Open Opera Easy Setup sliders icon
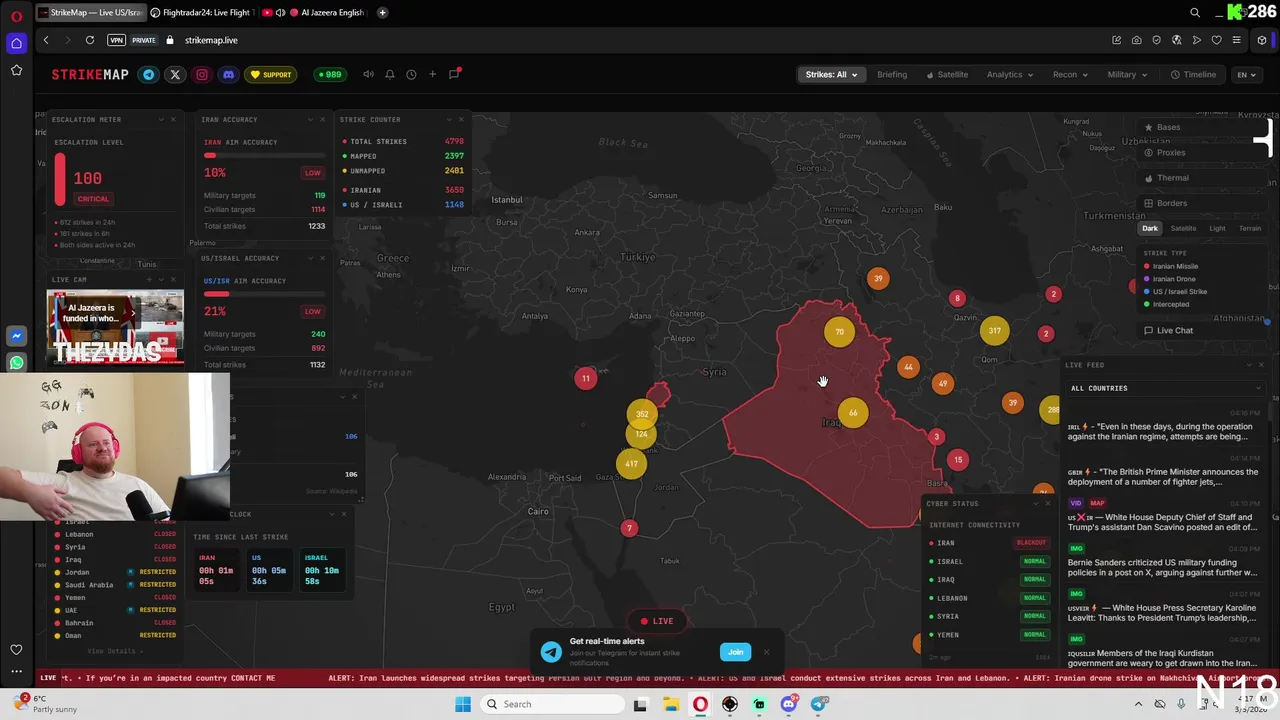 pyautogui.click(x=1237, y=40)
